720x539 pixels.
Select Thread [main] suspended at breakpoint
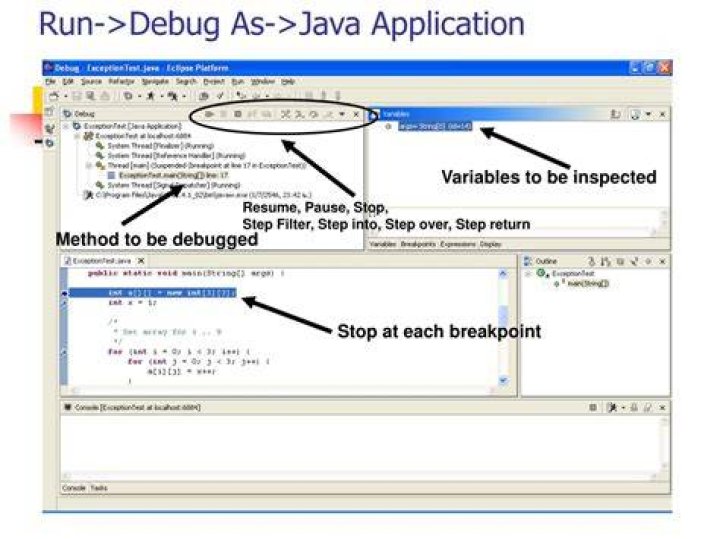[x=207, y=165]
